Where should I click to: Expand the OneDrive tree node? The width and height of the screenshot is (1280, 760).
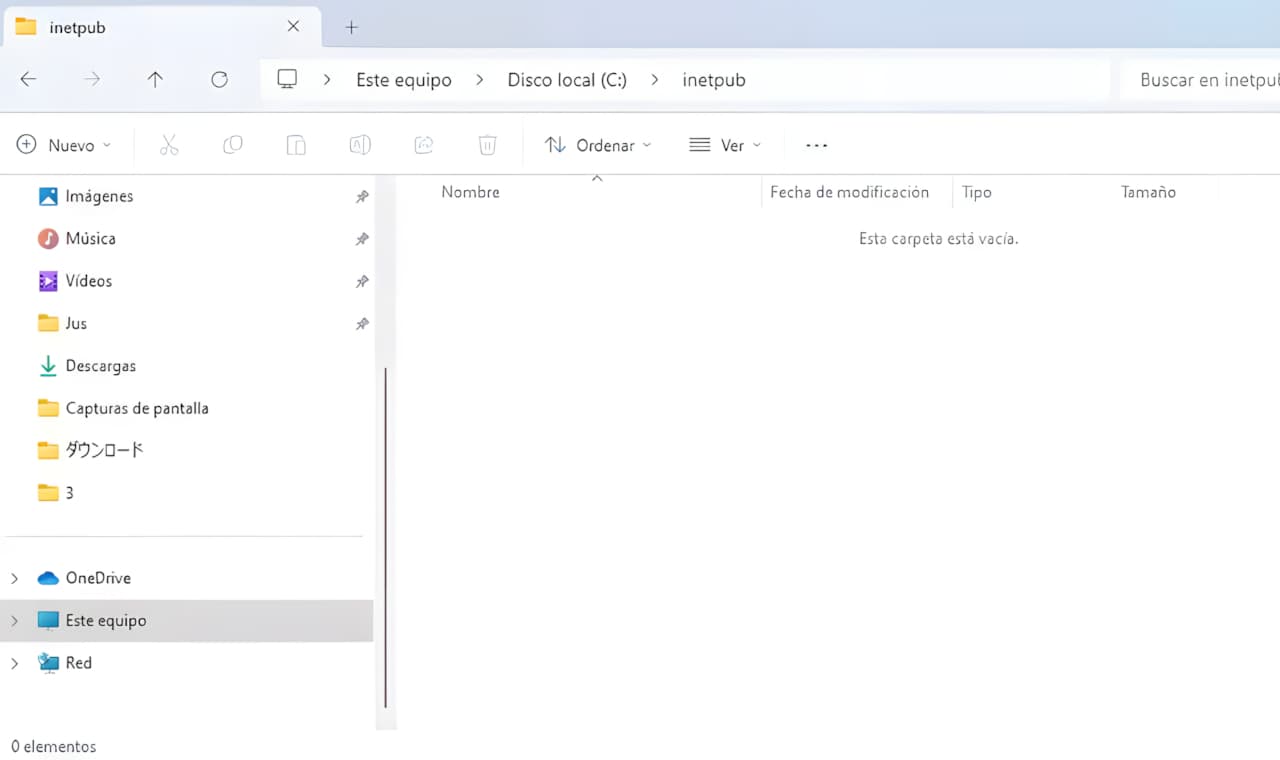[x=14, y=578]
